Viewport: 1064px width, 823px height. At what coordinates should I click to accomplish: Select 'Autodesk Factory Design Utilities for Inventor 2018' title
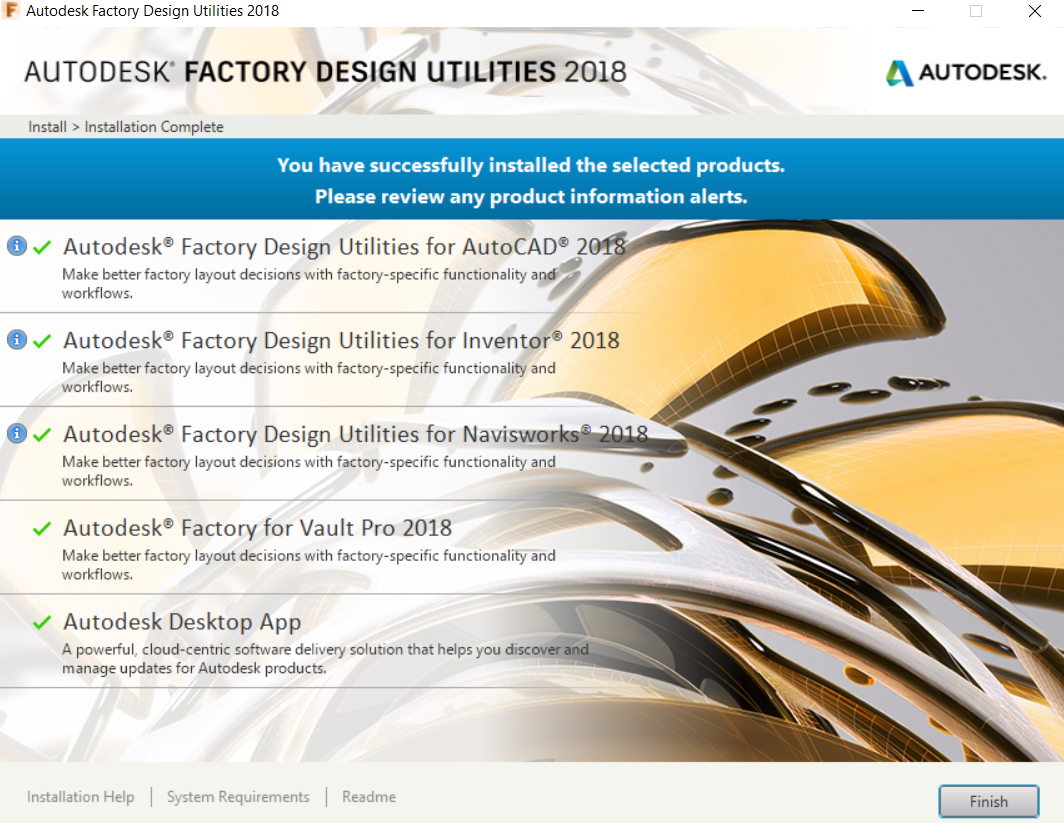pyautogui.click(x=341, y=341)
